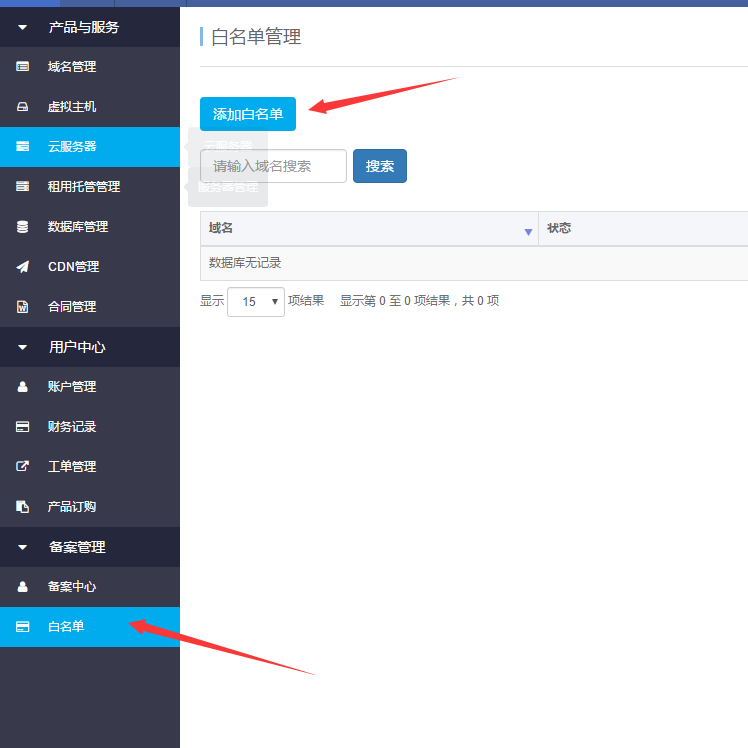The width and height of the screenshot is (748, 748).
Task: Collapse the 用户中心 section arrow
Action: pos(23,347)
